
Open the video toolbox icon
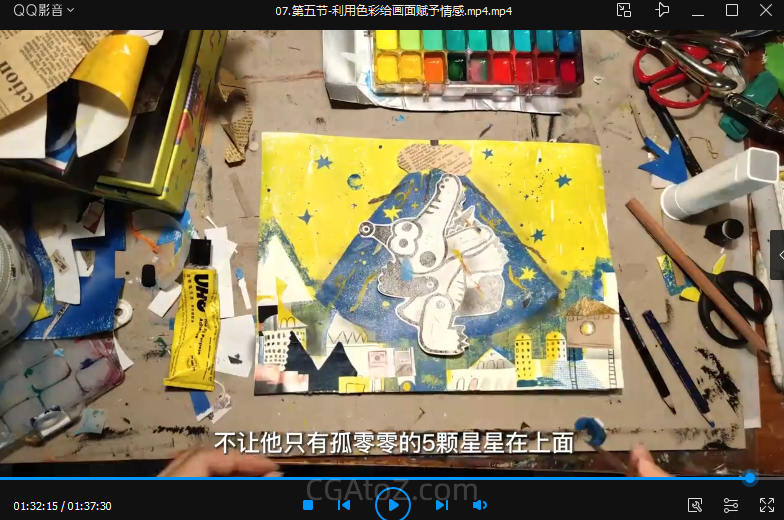coord(695,505)
